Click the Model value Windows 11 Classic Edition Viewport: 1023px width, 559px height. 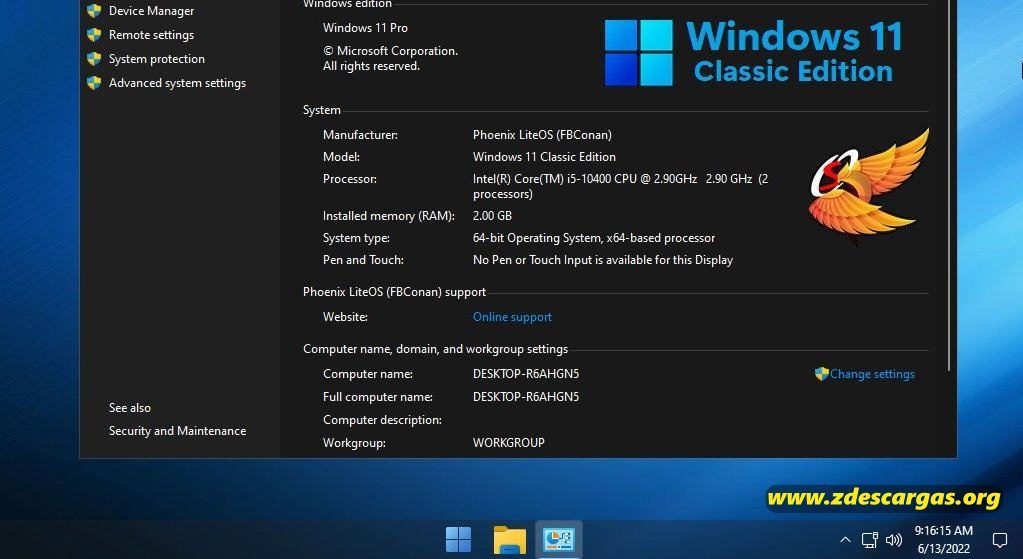[x=544, y=157]
